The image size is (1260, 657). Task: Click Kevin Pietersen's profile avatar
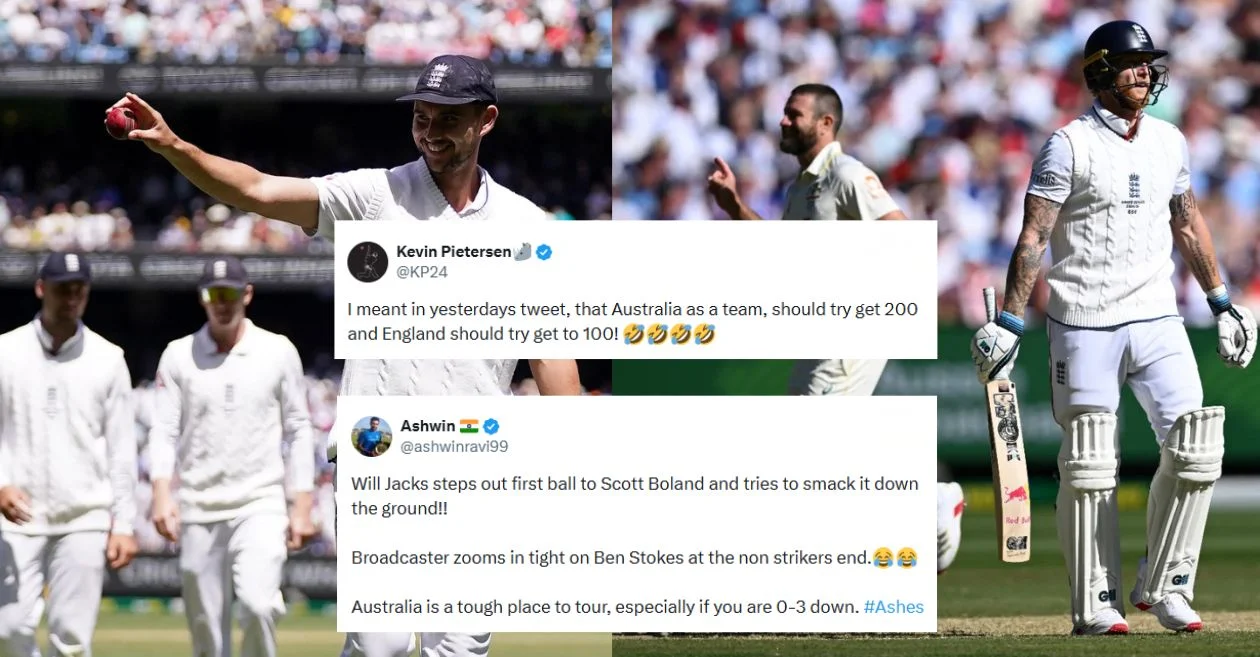(367, 261)
